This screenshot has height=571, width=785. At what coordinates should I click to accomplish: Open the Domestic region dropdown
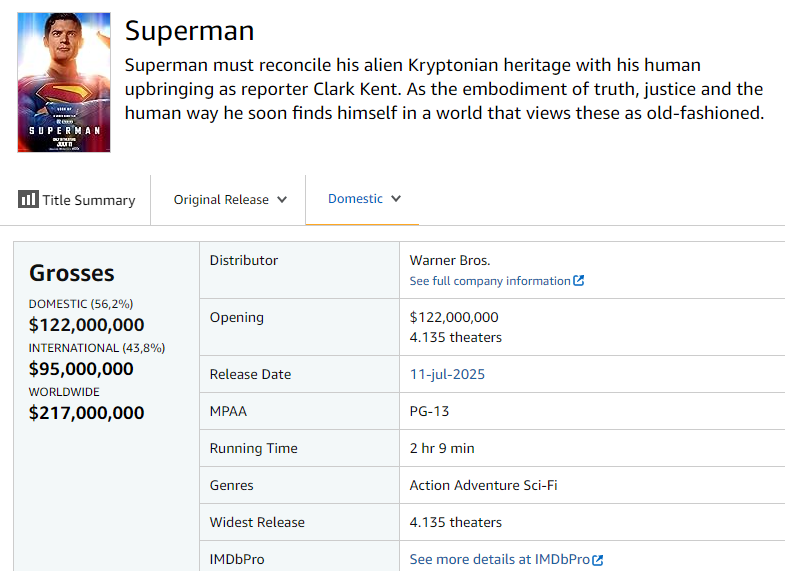(x=364, y=199)
